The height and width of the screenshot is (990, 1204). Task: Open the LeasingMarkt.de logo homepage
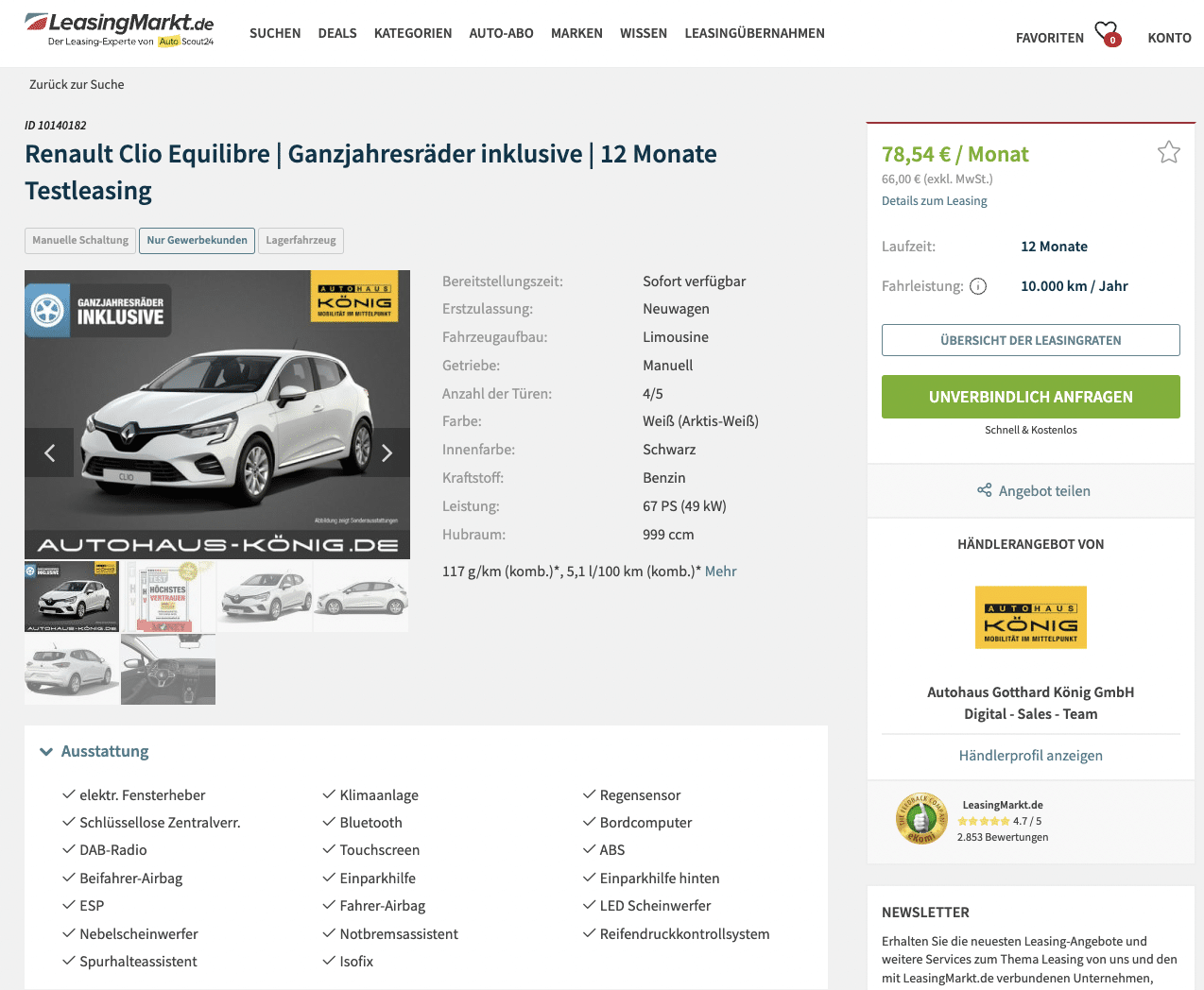pos(119,29)
